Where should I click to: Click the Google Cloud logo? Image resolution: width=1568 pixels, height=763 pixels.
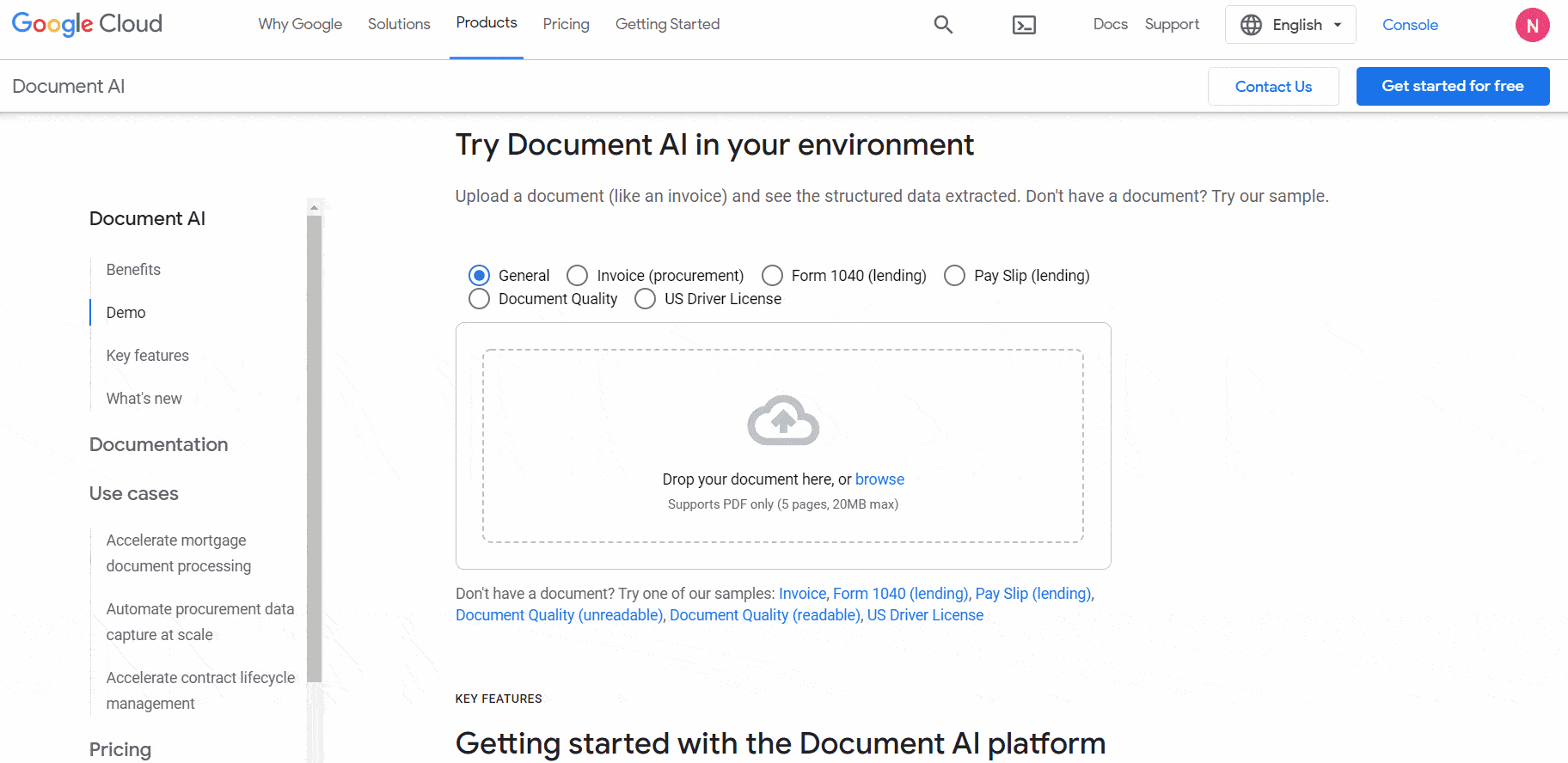pos(87,24)
